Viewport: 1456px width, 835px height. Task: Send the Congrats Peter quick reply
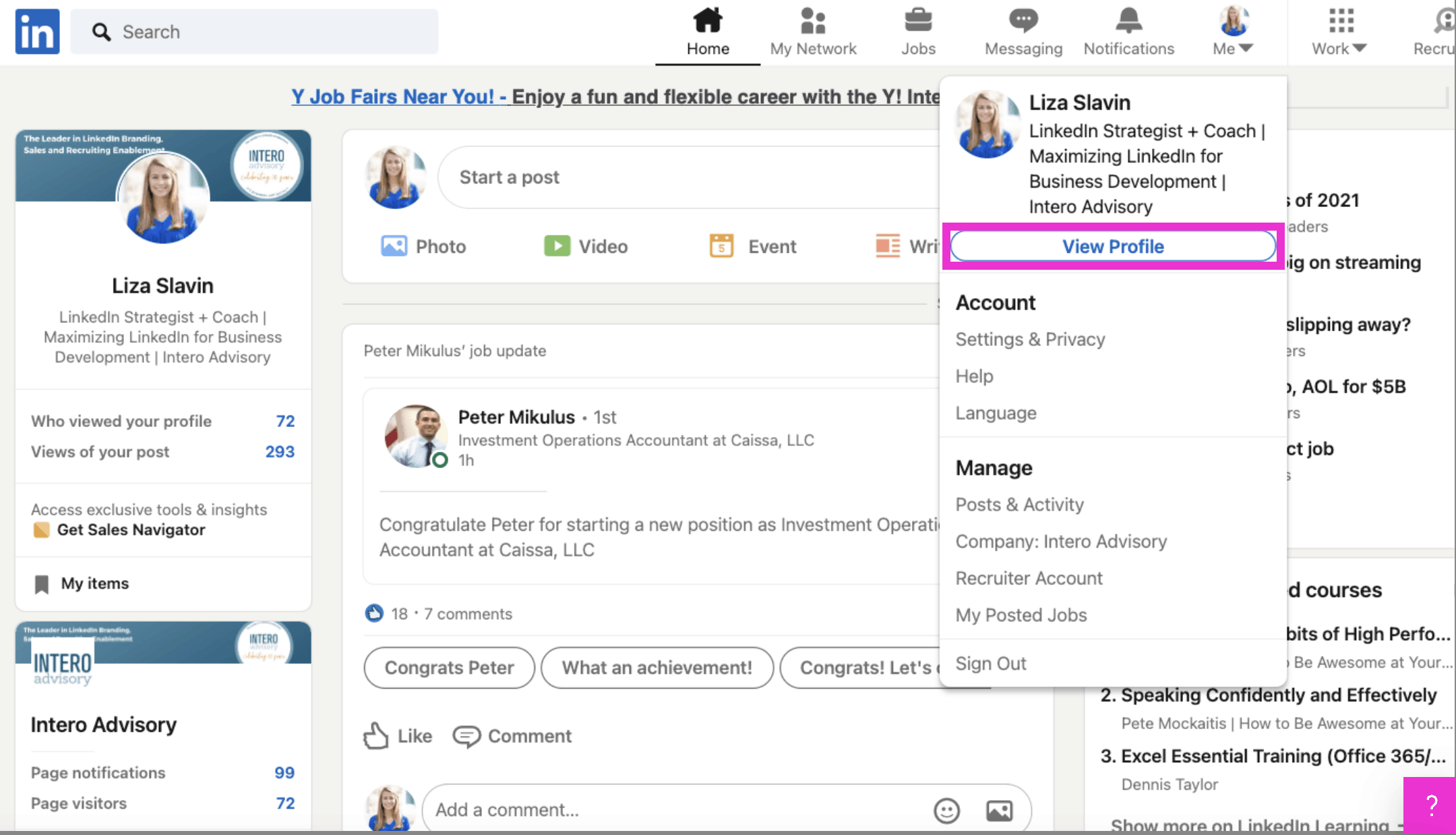[x=448, y=668]
